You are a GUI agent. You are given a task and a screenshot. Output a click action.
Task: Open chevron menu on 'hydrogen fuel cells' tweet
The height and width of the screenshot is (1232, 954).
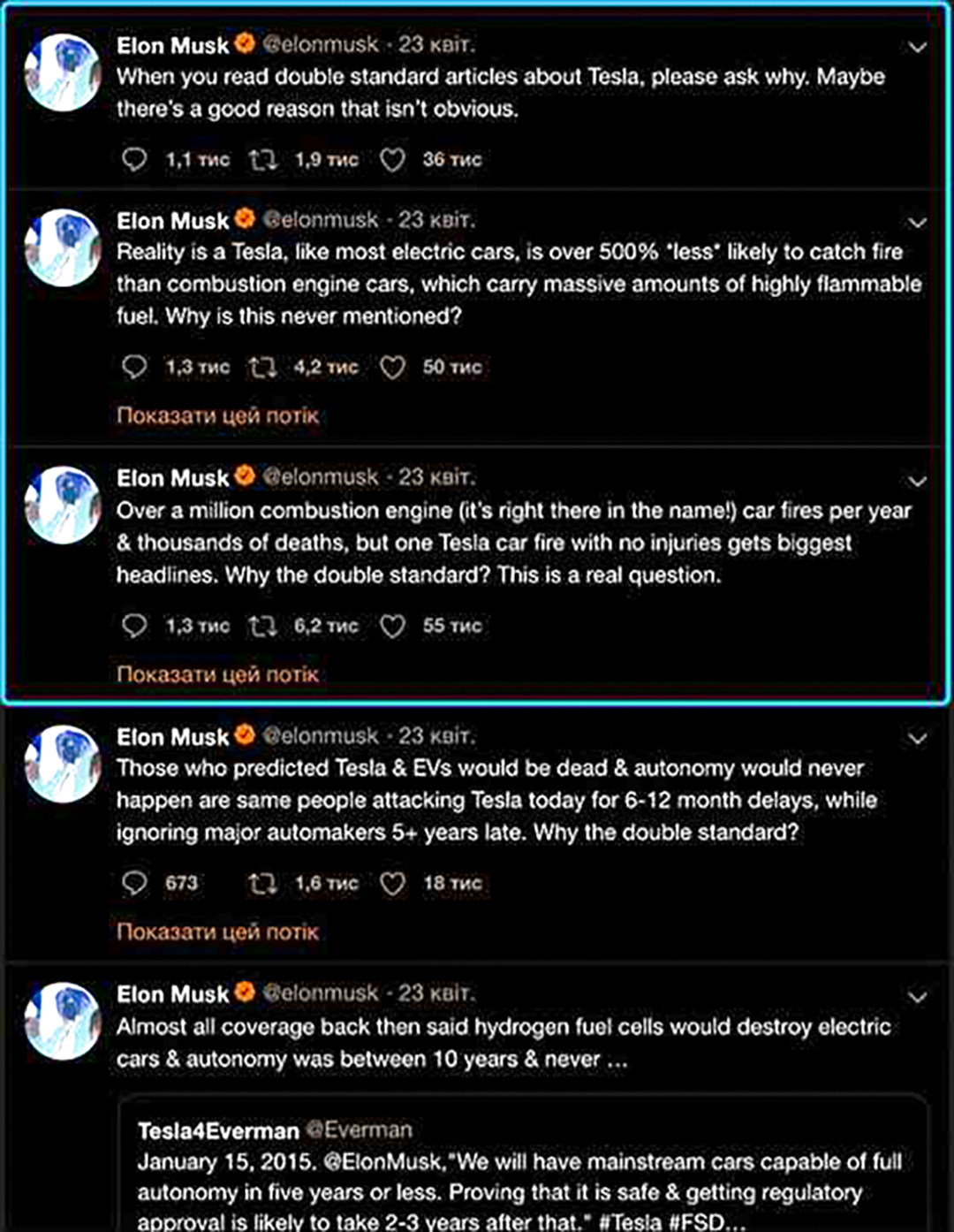coord(918,997)
